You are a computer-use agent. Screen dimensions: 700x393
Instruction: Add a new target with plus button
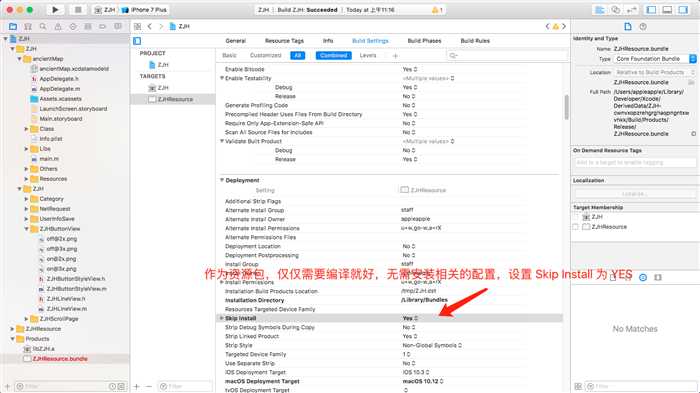[x=137, y=386]
